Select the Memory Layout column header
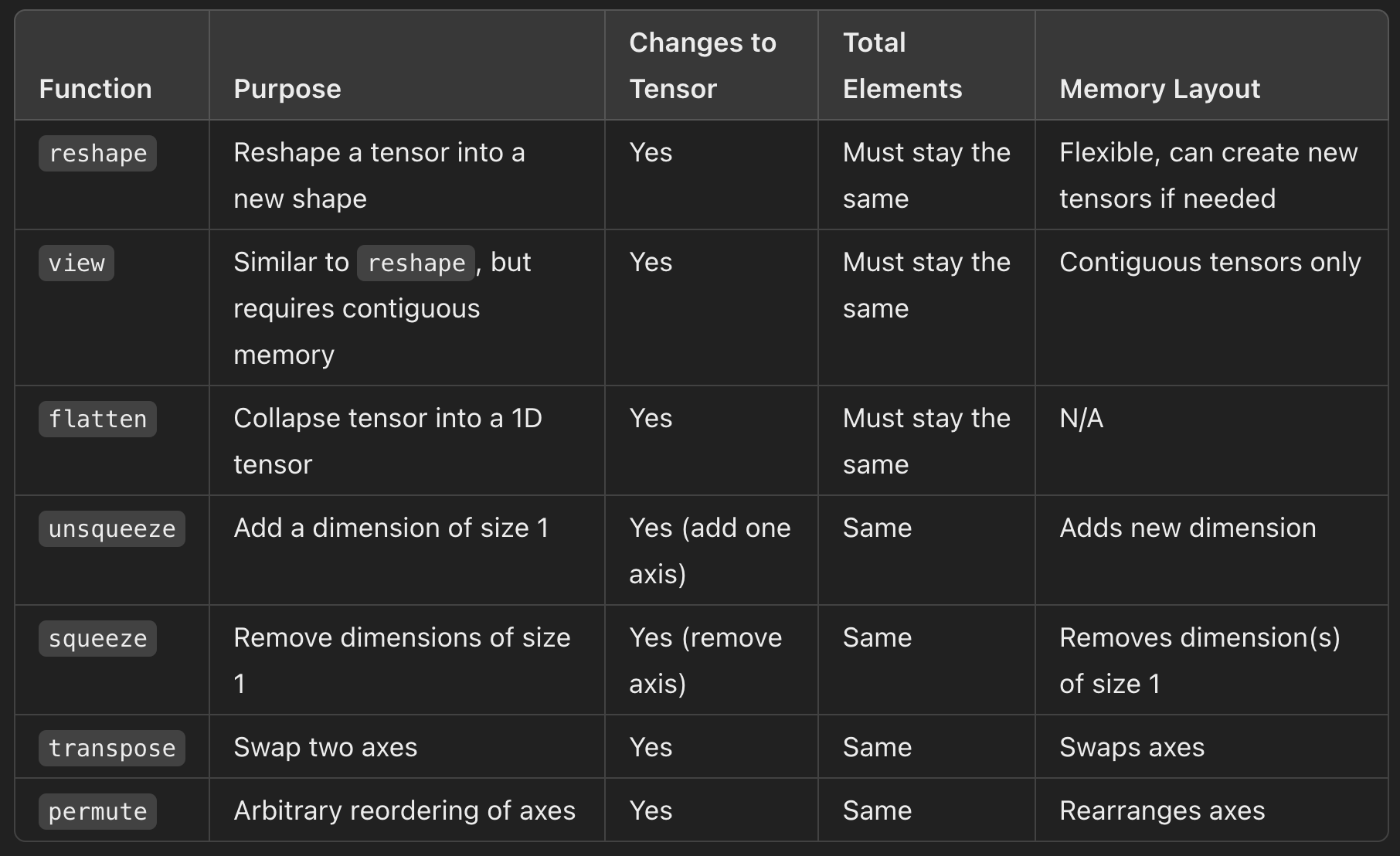 [x=1160, y=89]
